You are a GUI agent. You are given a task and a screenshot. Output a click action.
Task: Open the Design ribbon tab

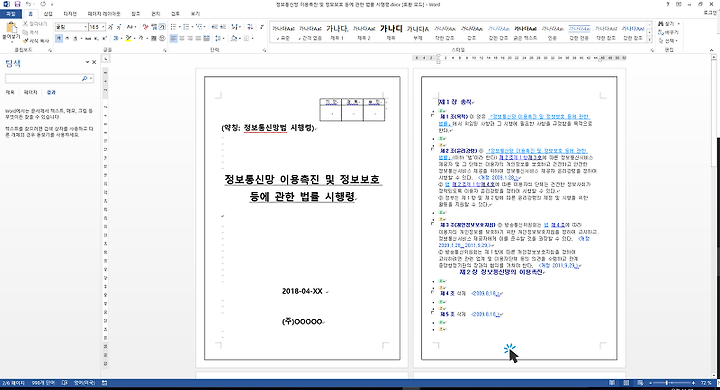pos(70,14)
